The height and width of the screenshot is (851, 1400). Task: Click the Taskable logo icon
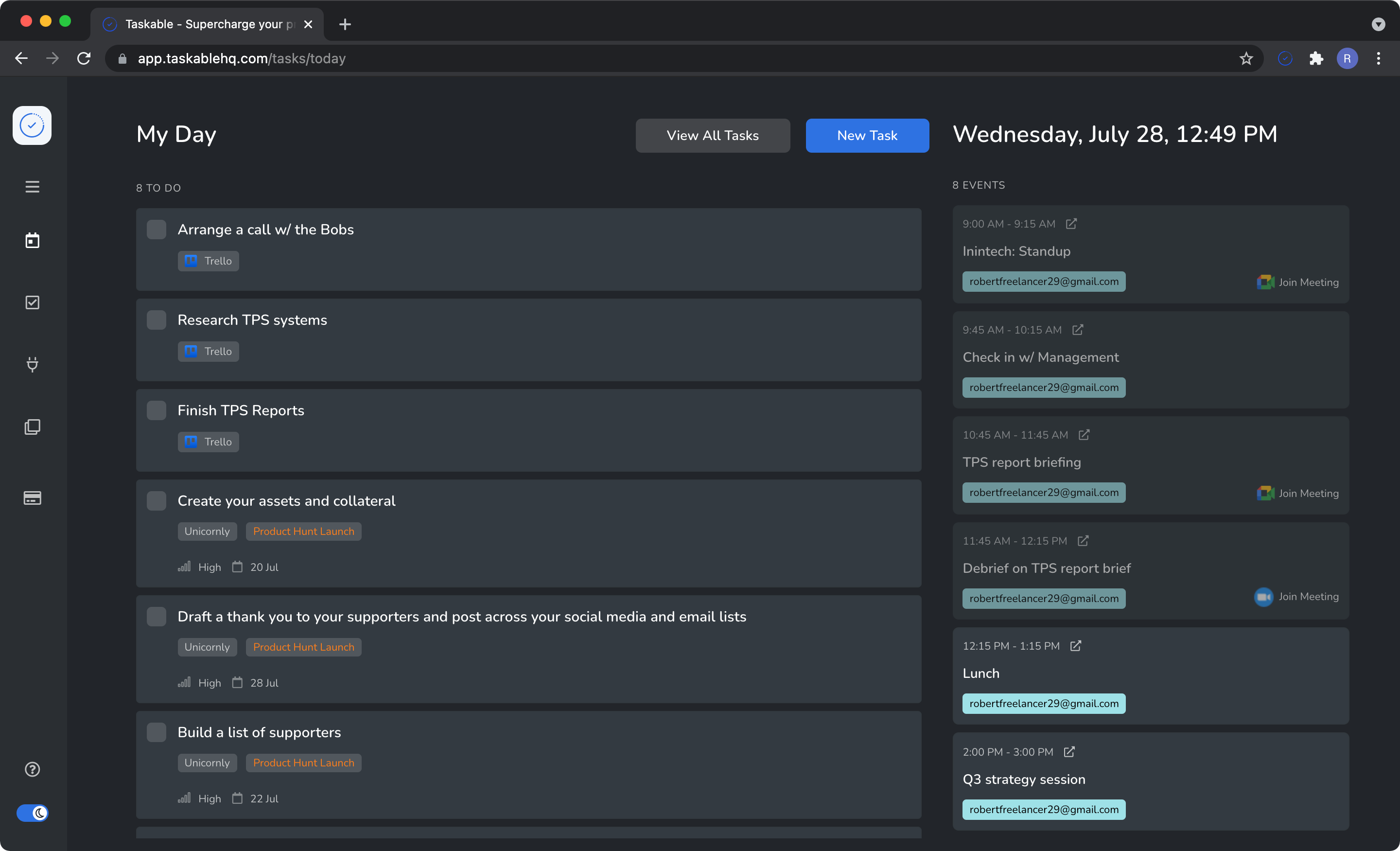(33, 125)
